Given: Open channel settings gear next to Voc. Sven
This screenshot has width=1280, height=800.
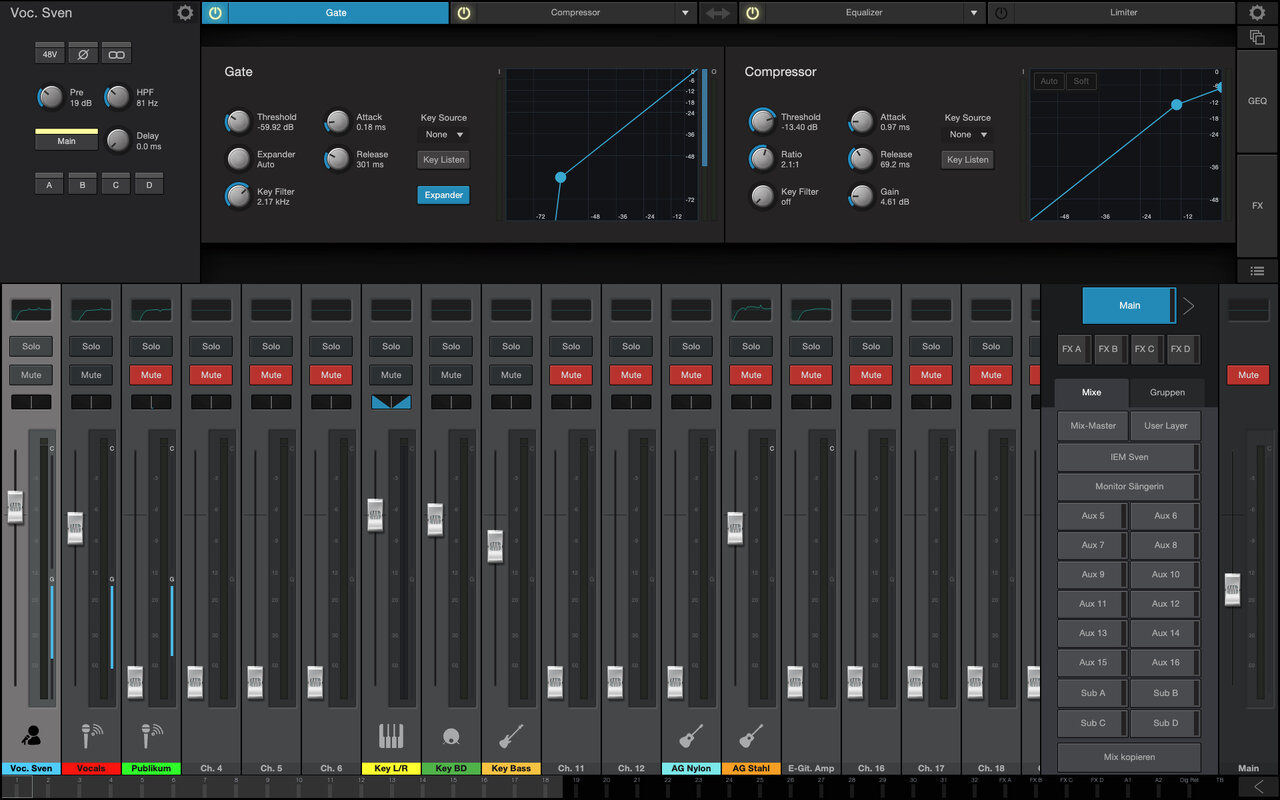Looking at the screenshot, I should tap(185, 13).
